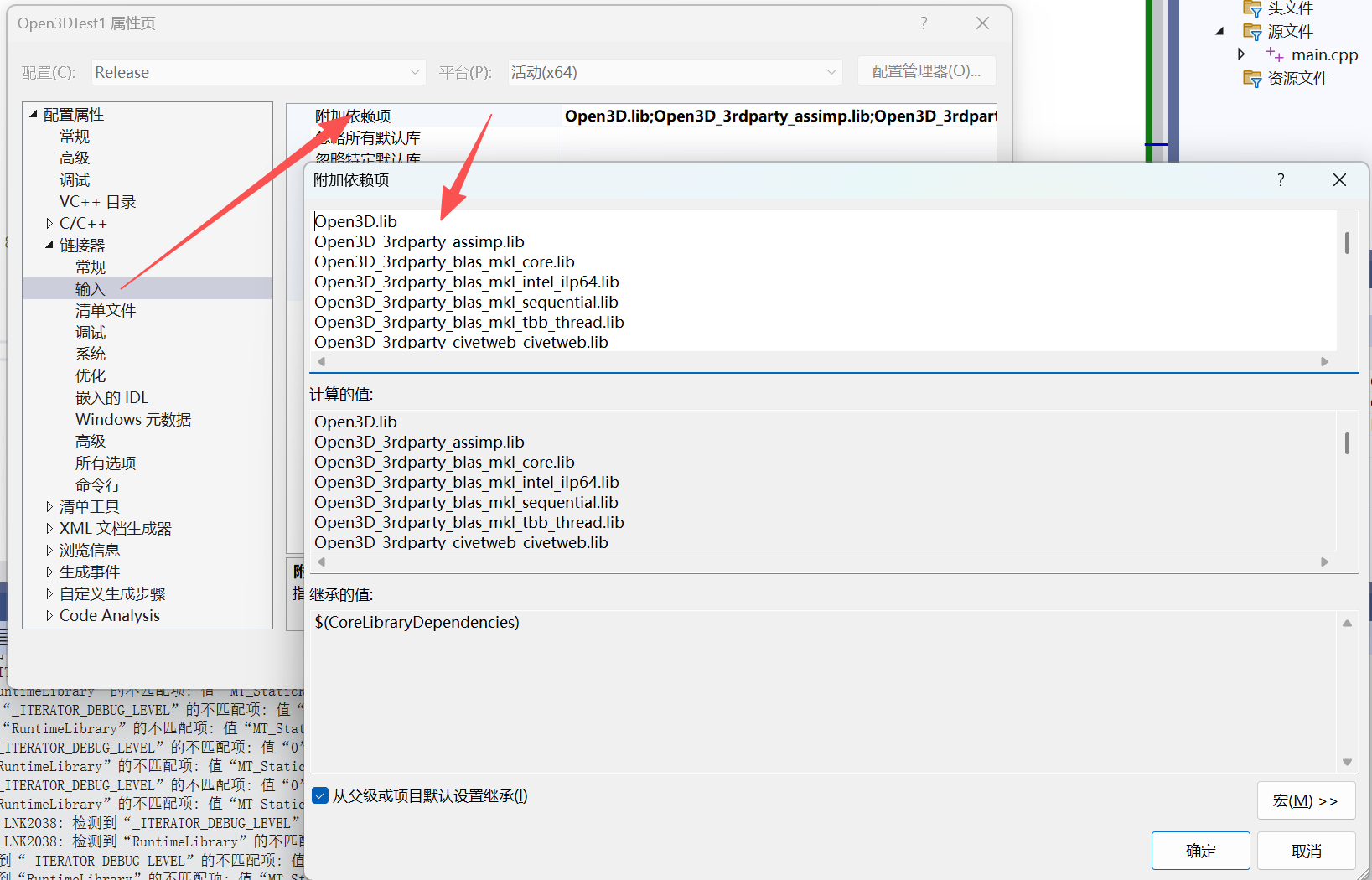The height and width of the screenshot is (880, 1372).
Task: Select Windows 元数据 in the tree
Action: coord(133,420)
